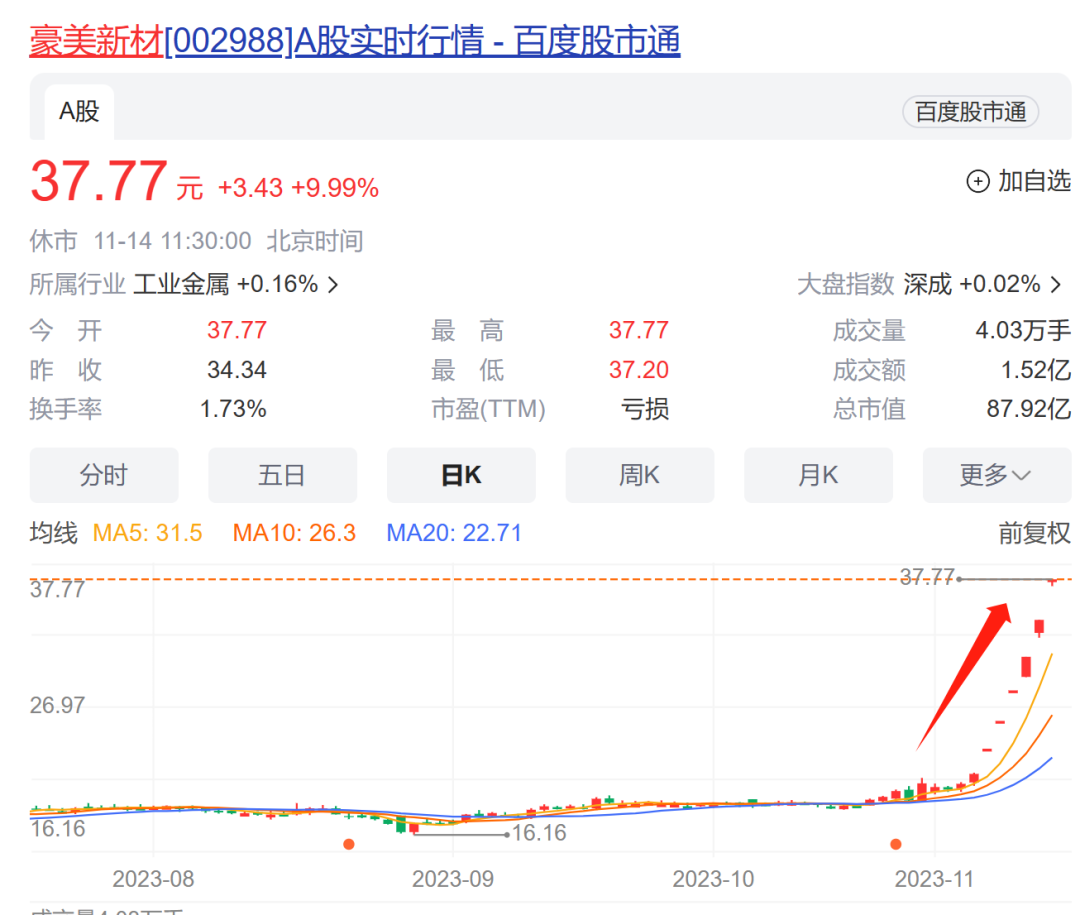The width and height of the screenshot is (1080, 915).
Task: Click the orange event dot before 2023-11
Action: pos(895,844)
